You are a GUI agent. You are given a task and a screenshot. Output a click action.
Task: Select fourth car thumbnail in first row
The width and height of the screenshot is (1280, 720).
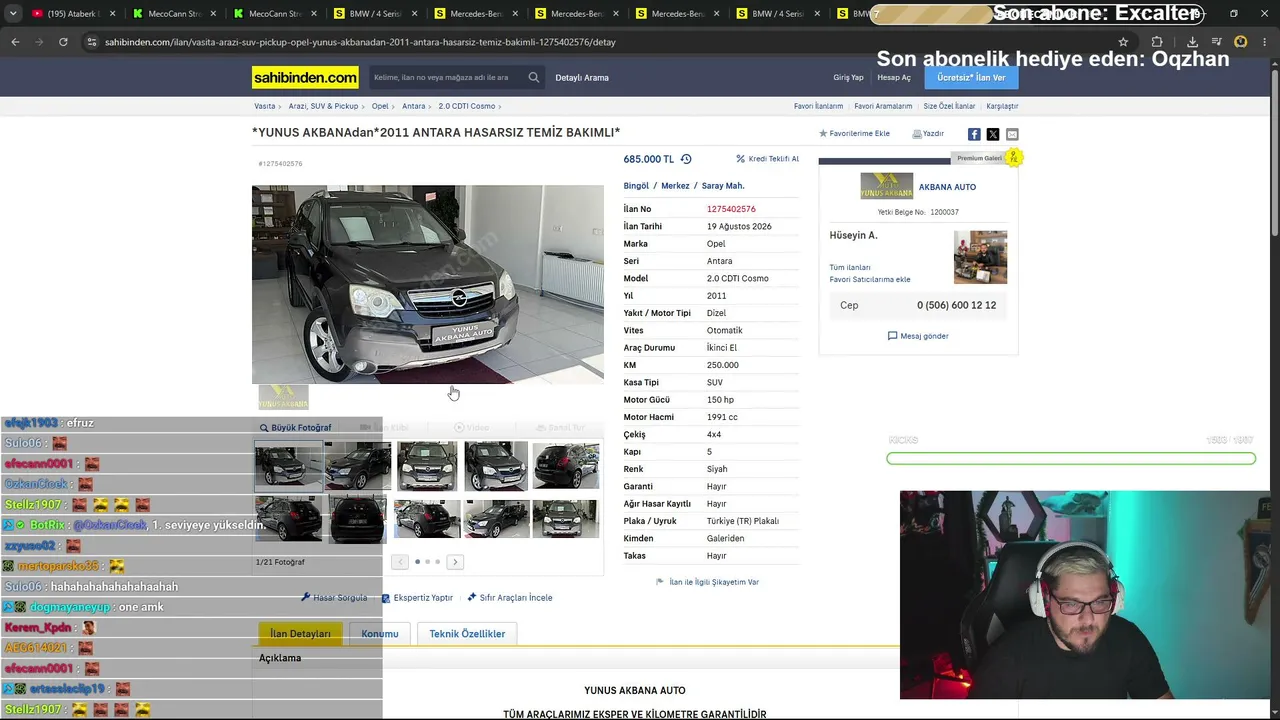pos(496,466)
